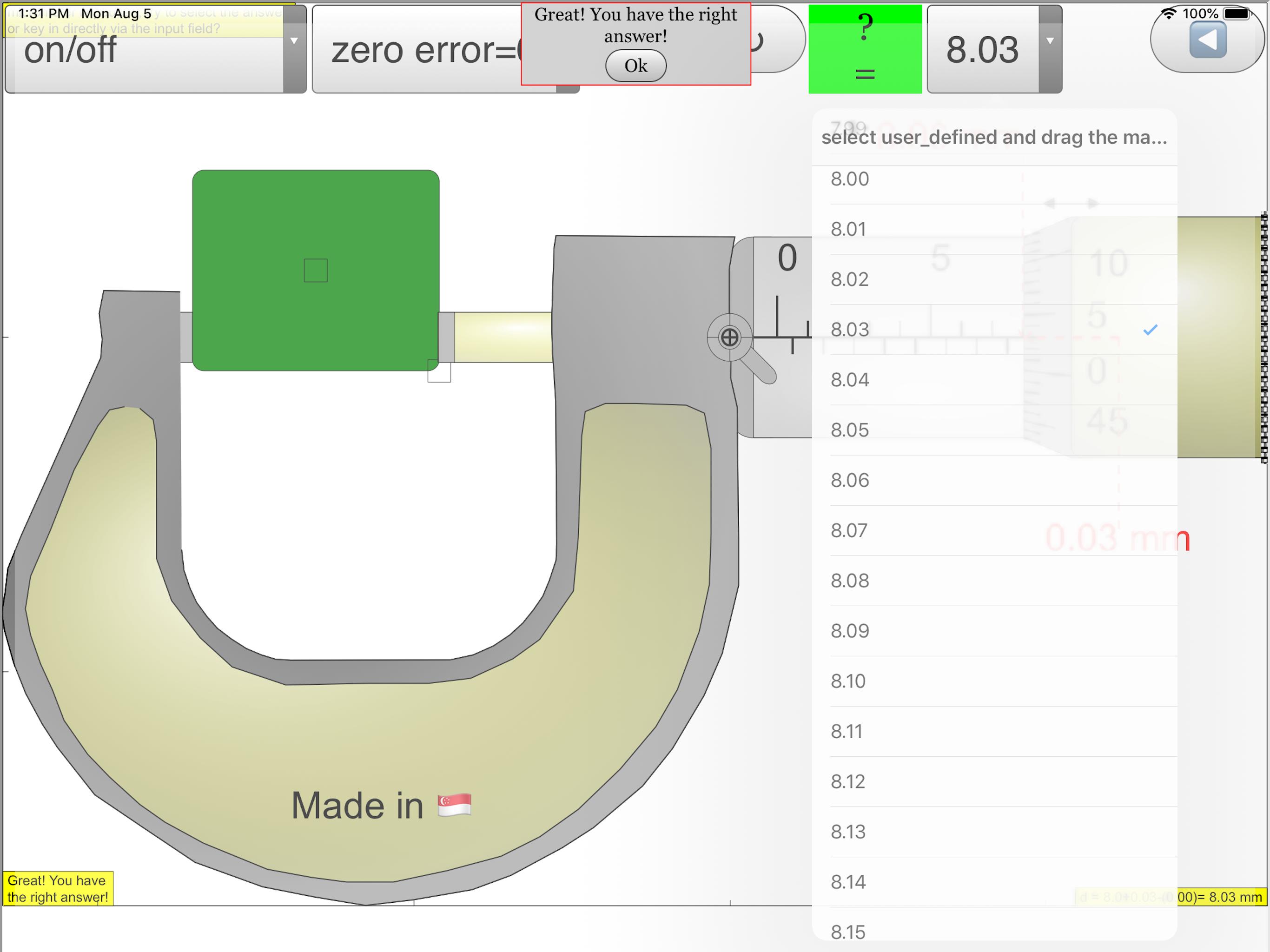Tap the Wi-Fi icon in status bar
This screenshot has width=1270, height=952.
(x=1168, y=13)
